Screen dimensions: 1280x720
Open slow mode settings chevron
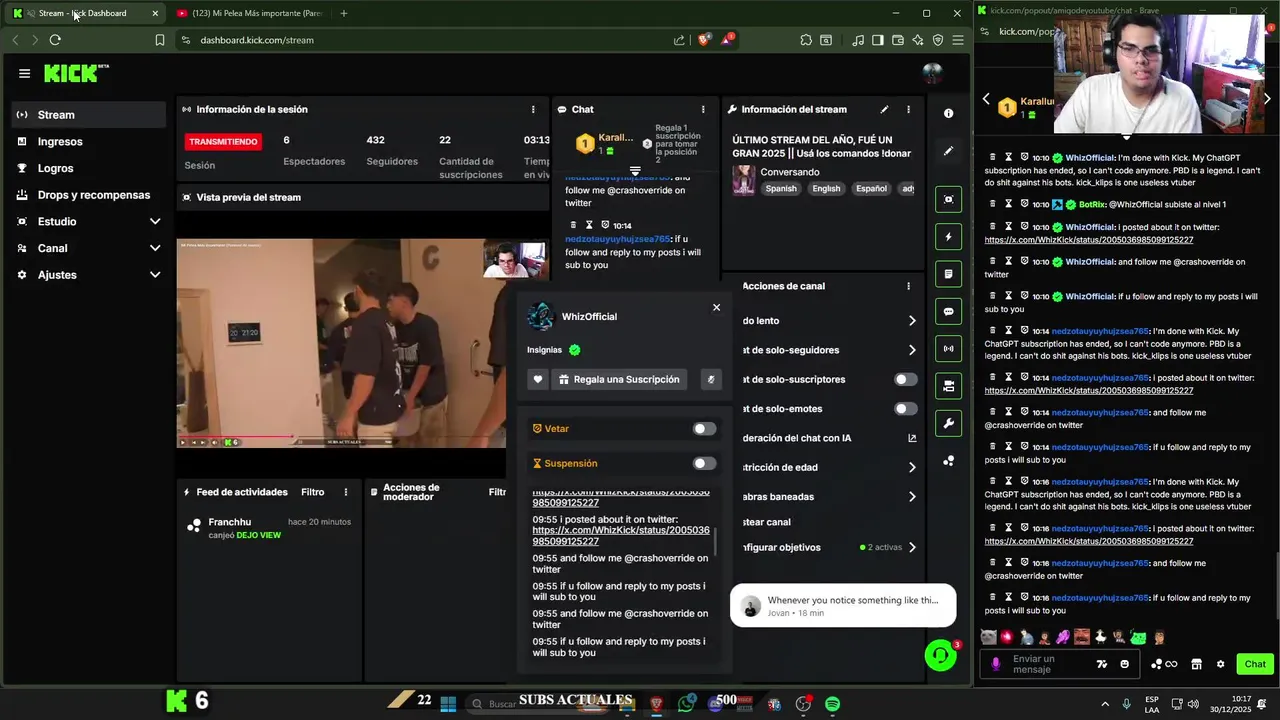pos(912,321)
